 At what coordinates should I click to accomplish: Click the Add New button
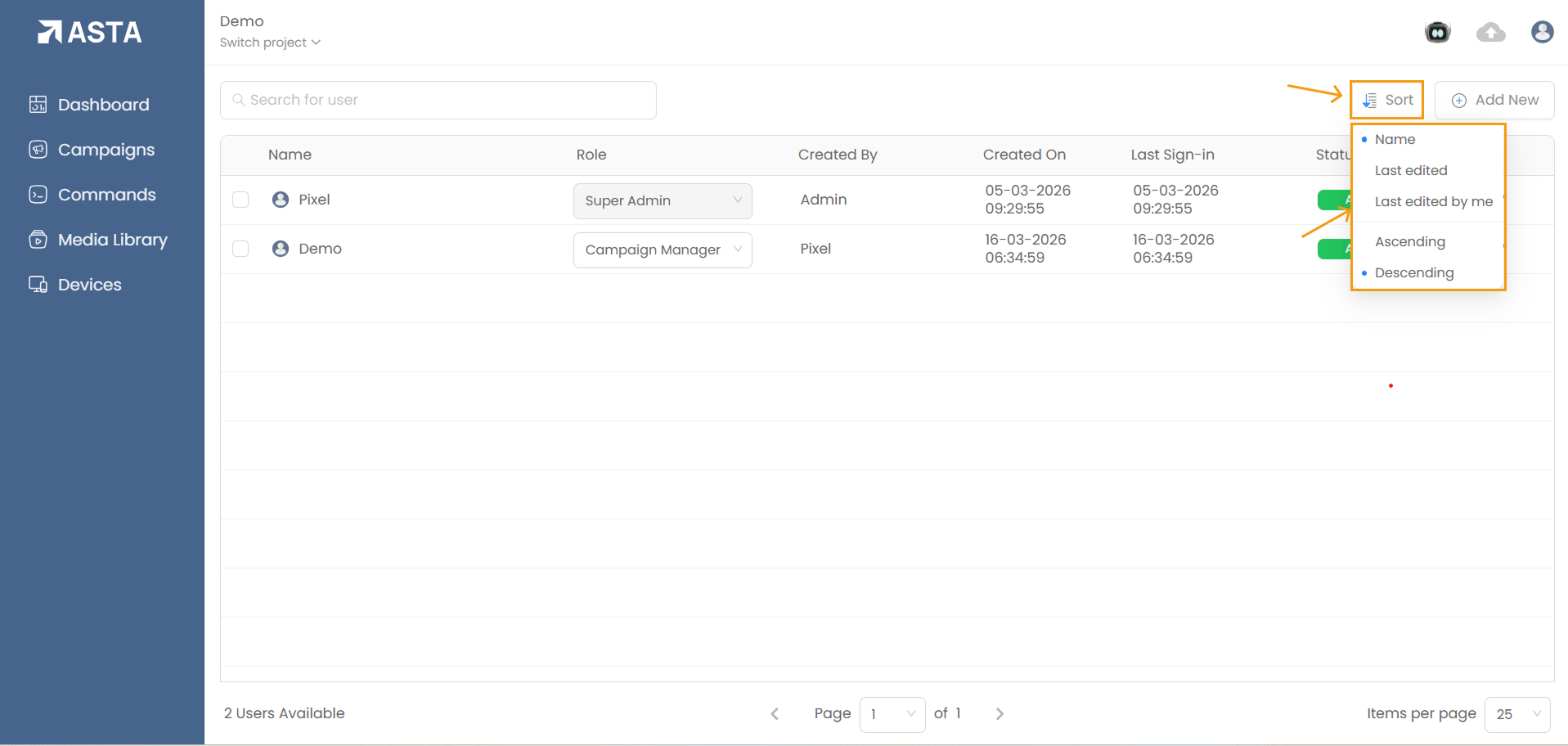[x=1494, y=100]
